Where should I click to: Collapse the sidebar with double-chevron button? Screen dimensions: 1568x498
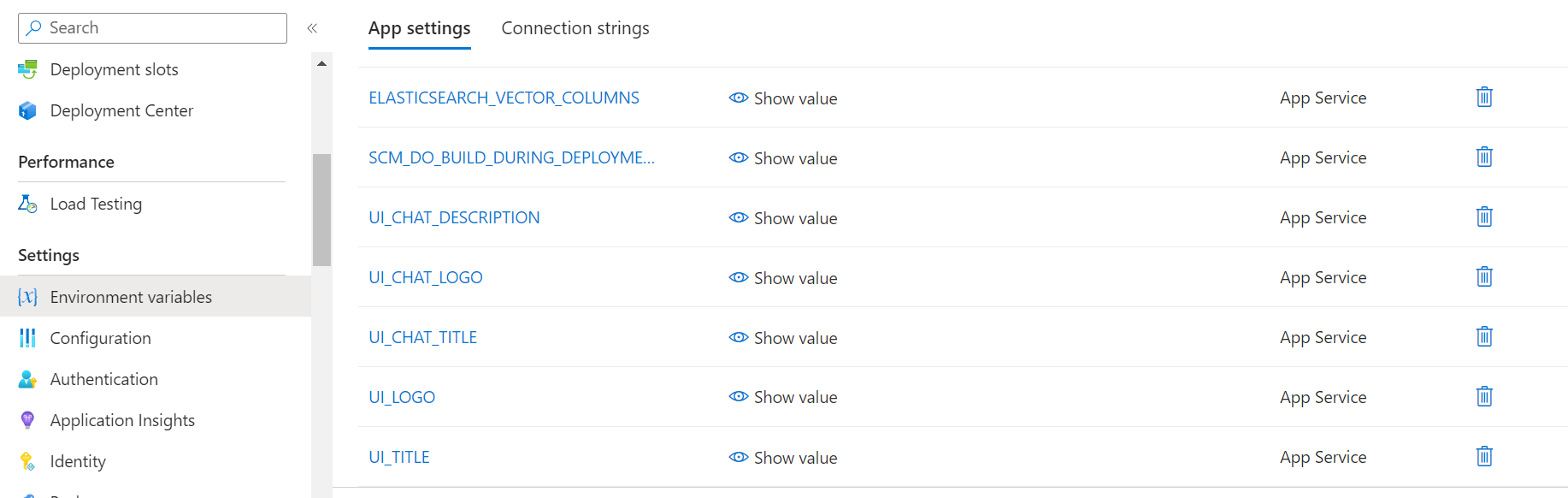pos(312,28)
